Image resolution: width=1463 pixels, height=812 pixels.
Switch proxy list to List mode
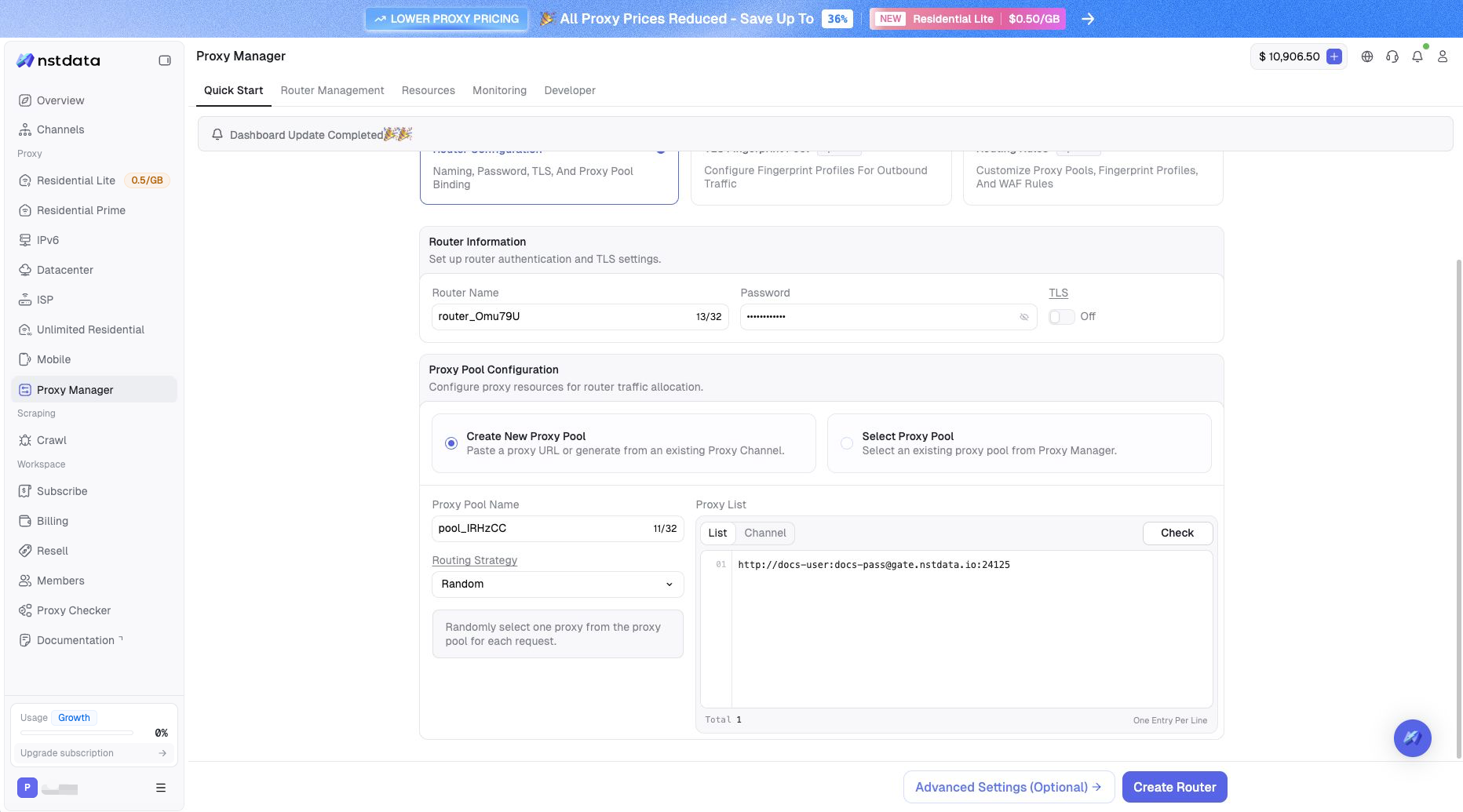coord(717,533)
